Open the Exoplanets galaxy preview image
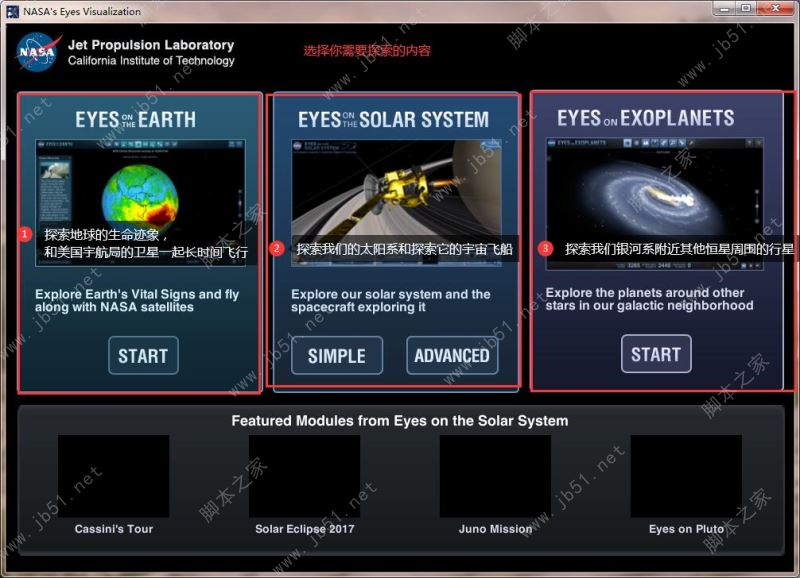This screenshot has height=578, width=800. pos(655,203)
